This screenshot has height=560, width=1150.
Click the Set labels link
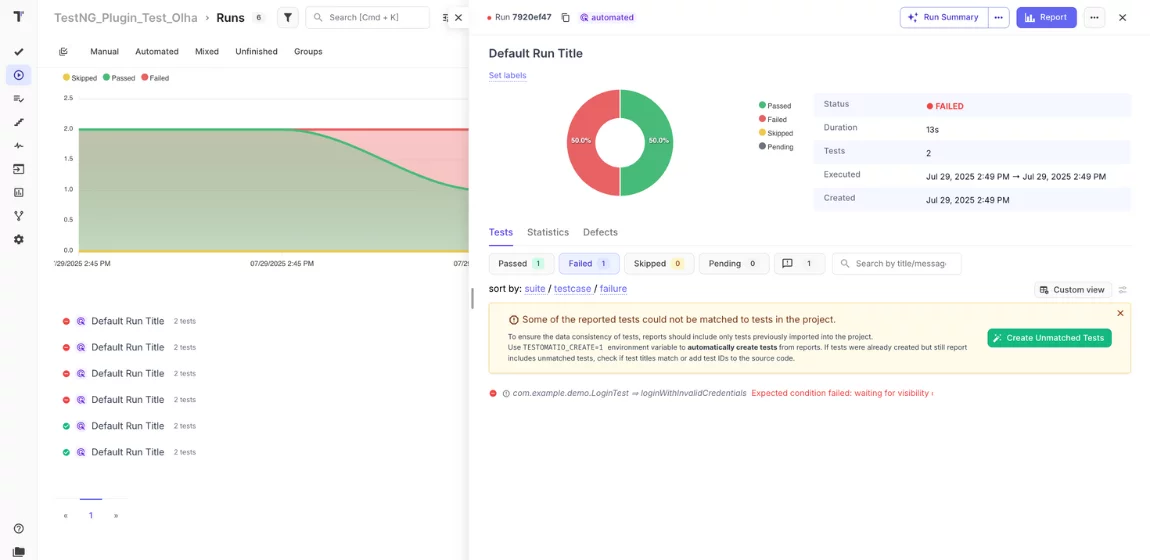click(x=507, y=76)
